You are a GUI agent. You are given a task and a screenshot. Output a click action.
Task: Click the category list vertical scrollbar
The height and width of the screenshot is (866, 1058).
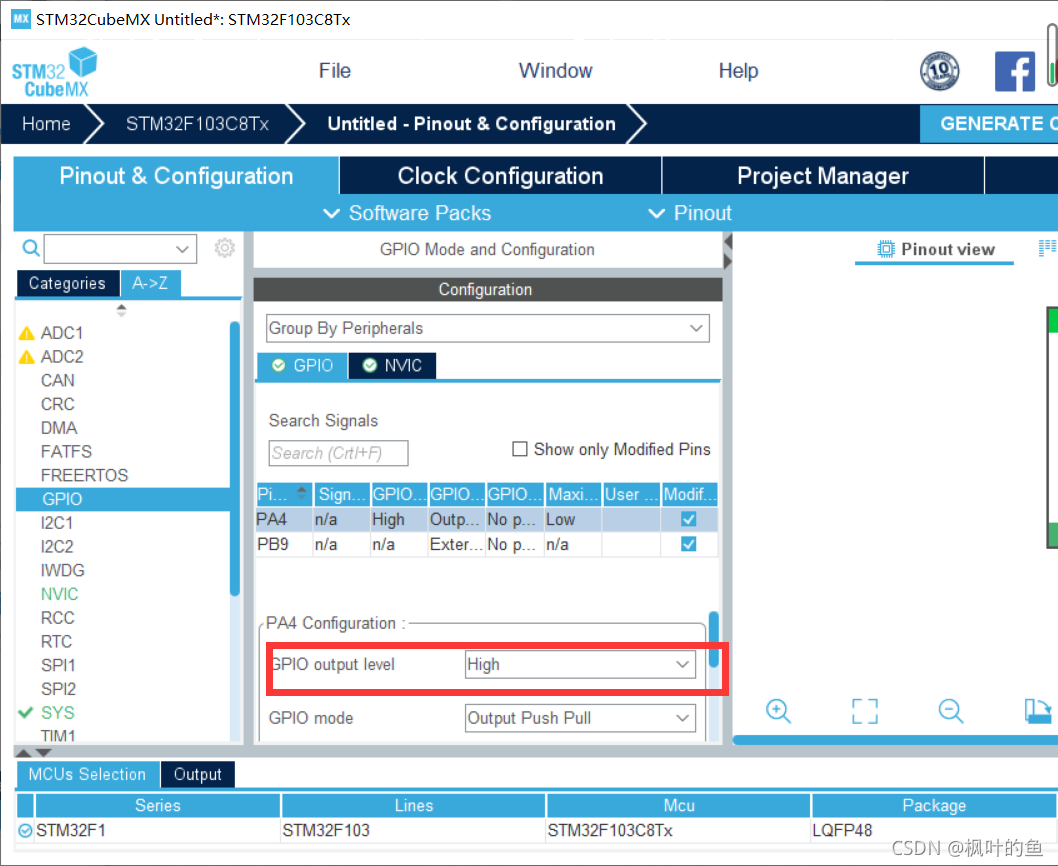(x=235, y=459)
